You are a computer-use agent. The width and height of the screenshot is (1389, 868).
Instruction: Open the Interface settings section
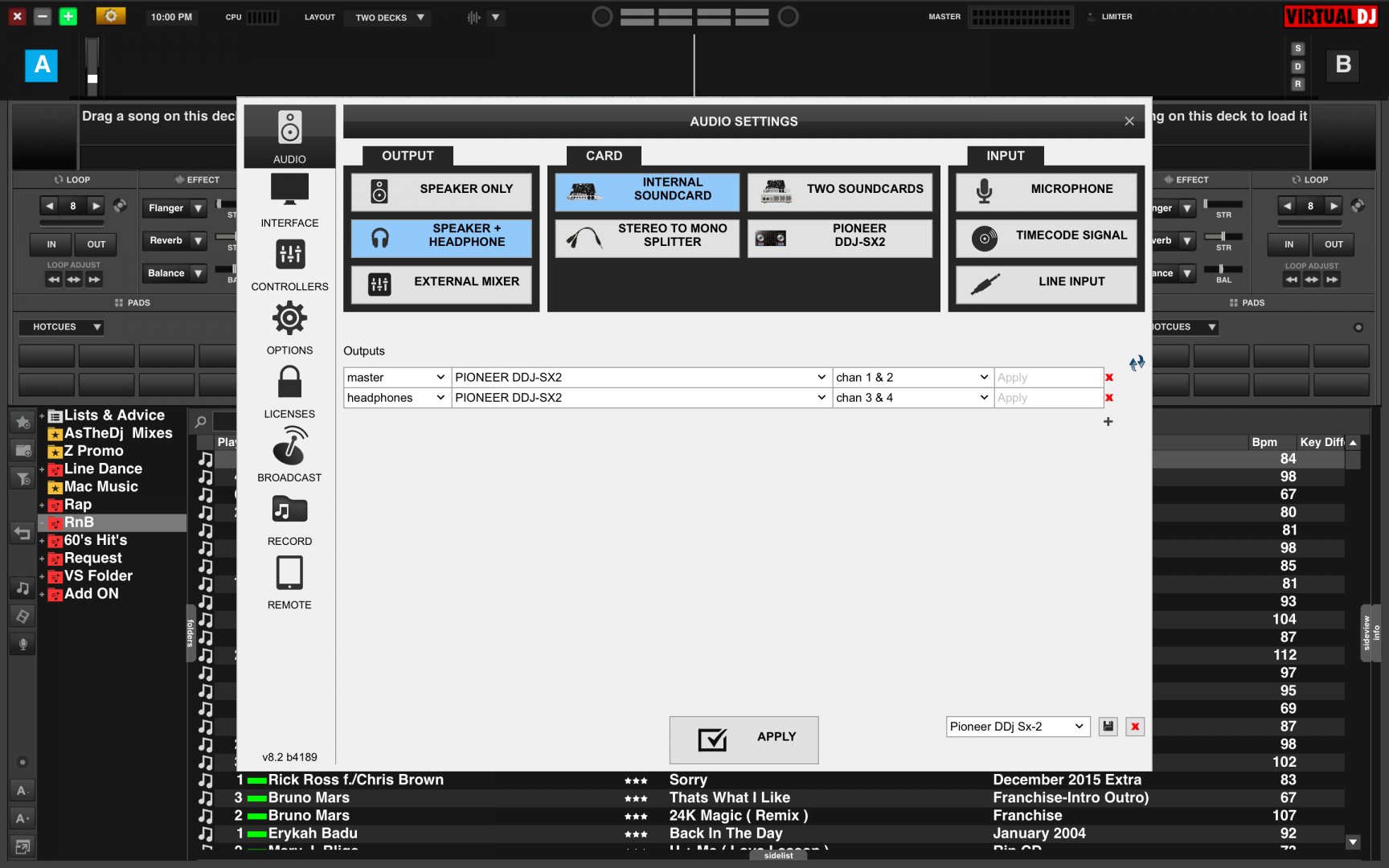click(x=289, y=201)
